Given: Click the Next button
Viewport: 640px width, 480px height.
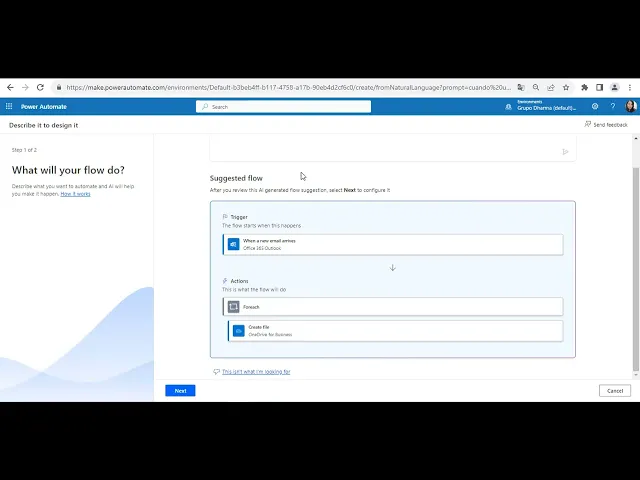Looking at the screenshot, I should (x=180, y=391).
